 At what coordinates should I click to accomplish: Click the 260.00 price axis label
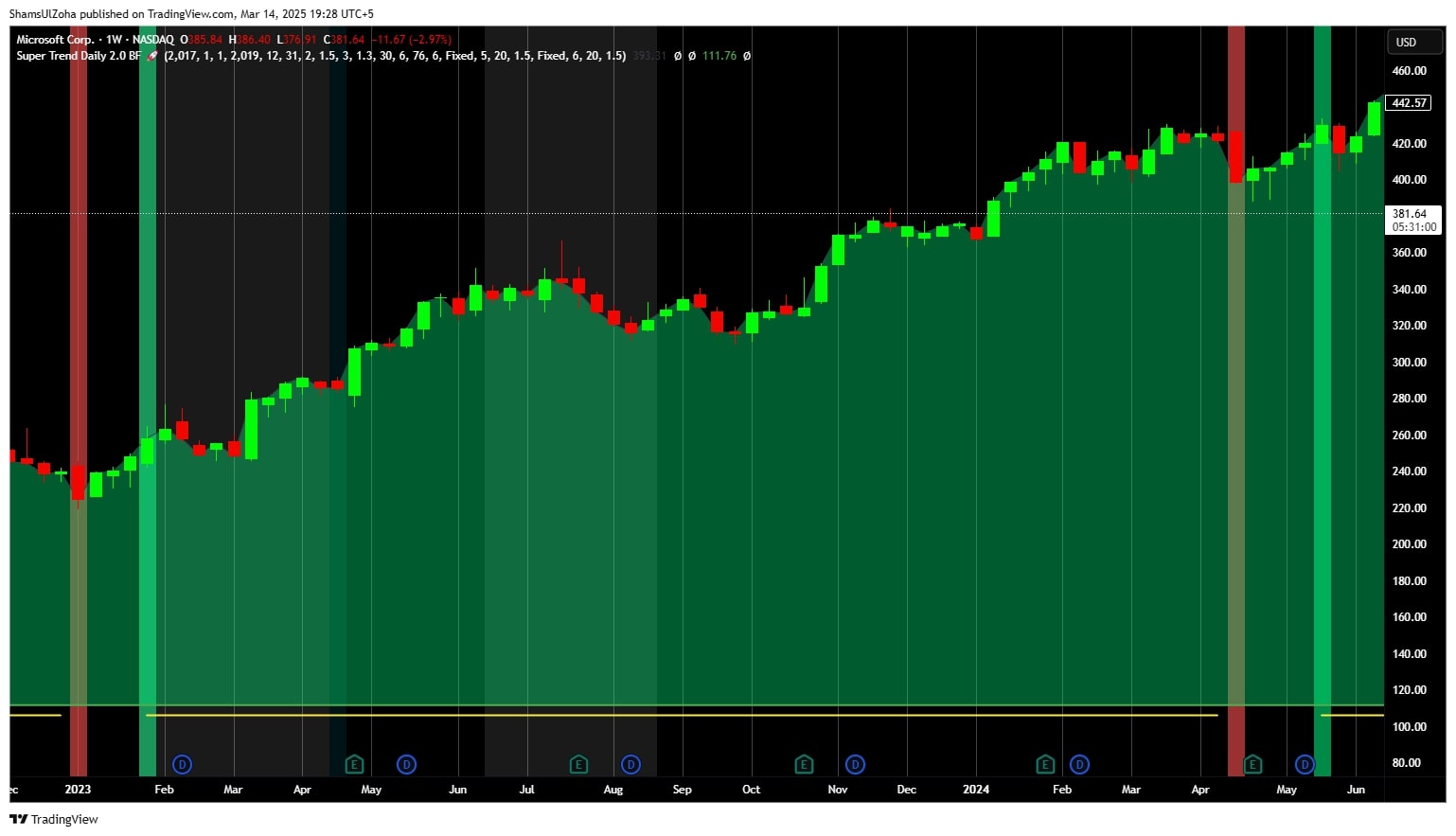coord(1409,436)
